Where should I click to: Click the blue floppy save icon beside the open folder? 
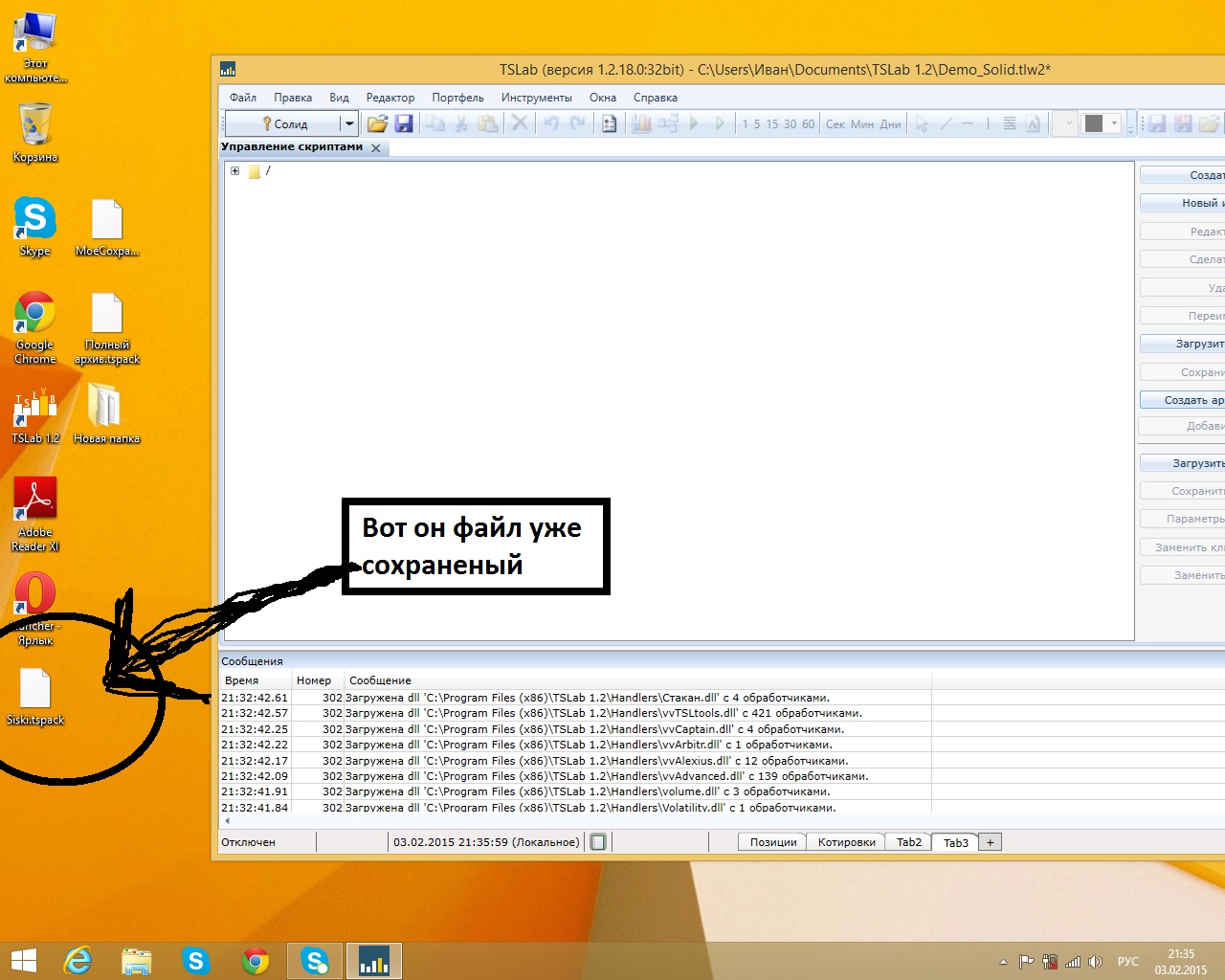(404, 123)
